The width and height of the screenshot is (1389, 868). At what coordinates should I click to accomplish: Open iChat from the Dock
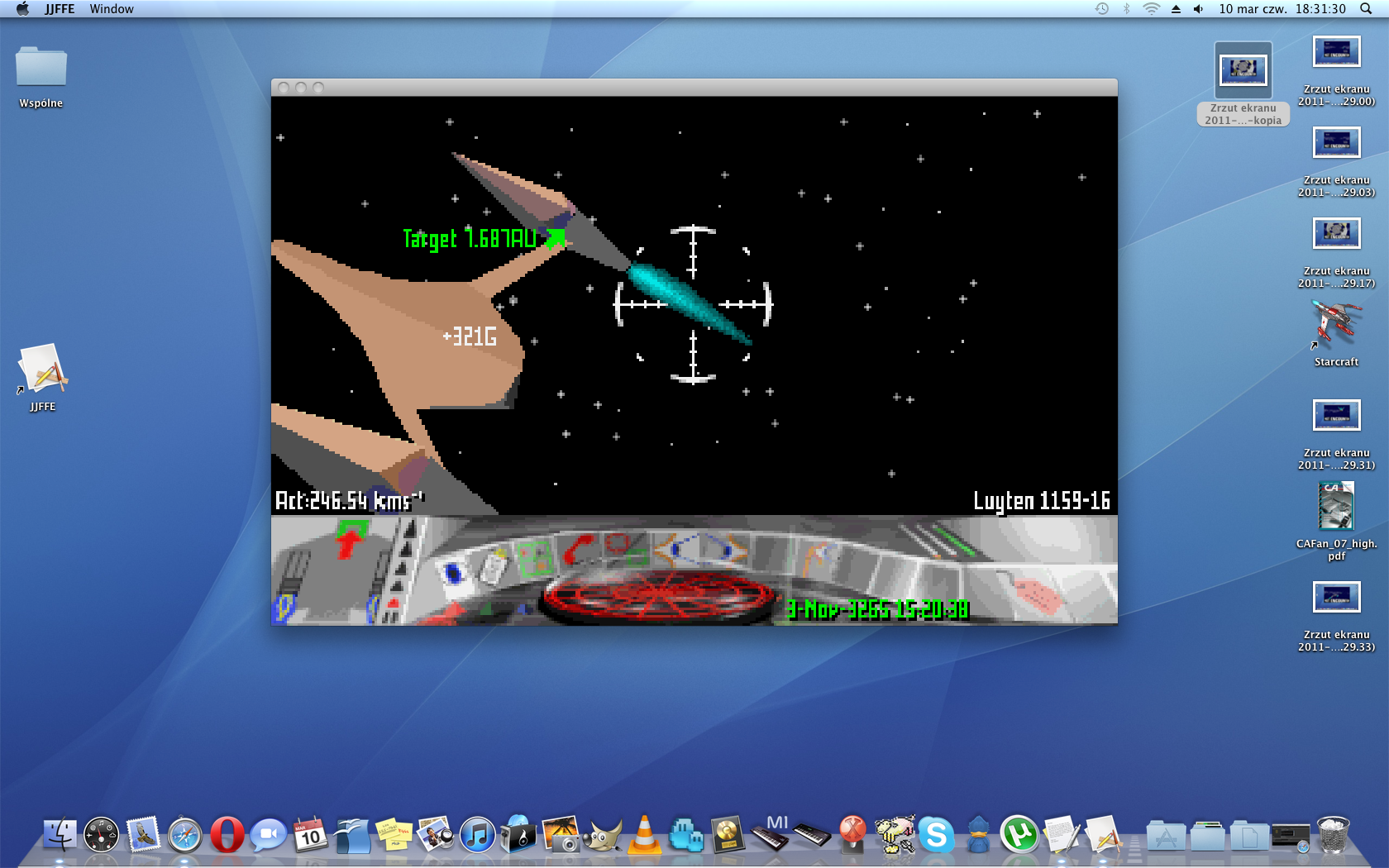[268, 835]
